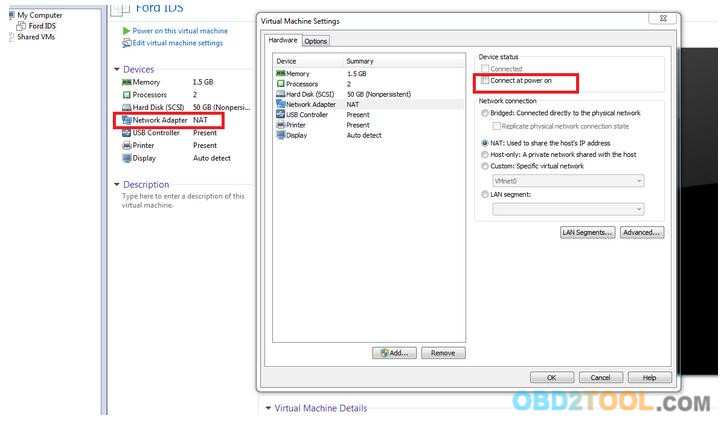Click green Power on virtual machine arrow

point(126,31)
